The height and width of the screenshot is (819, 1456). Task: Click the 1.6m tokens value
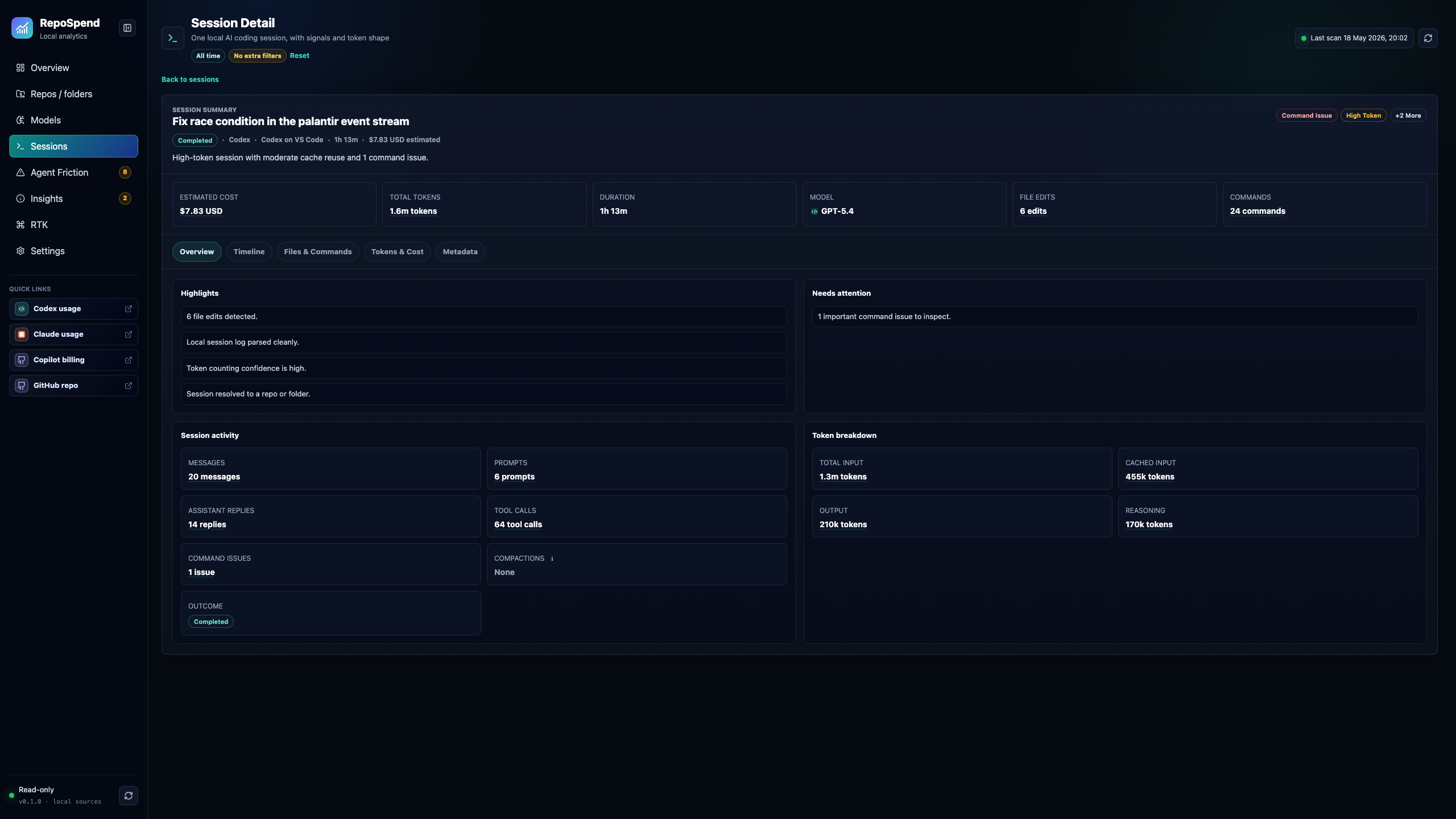(413, 211)
